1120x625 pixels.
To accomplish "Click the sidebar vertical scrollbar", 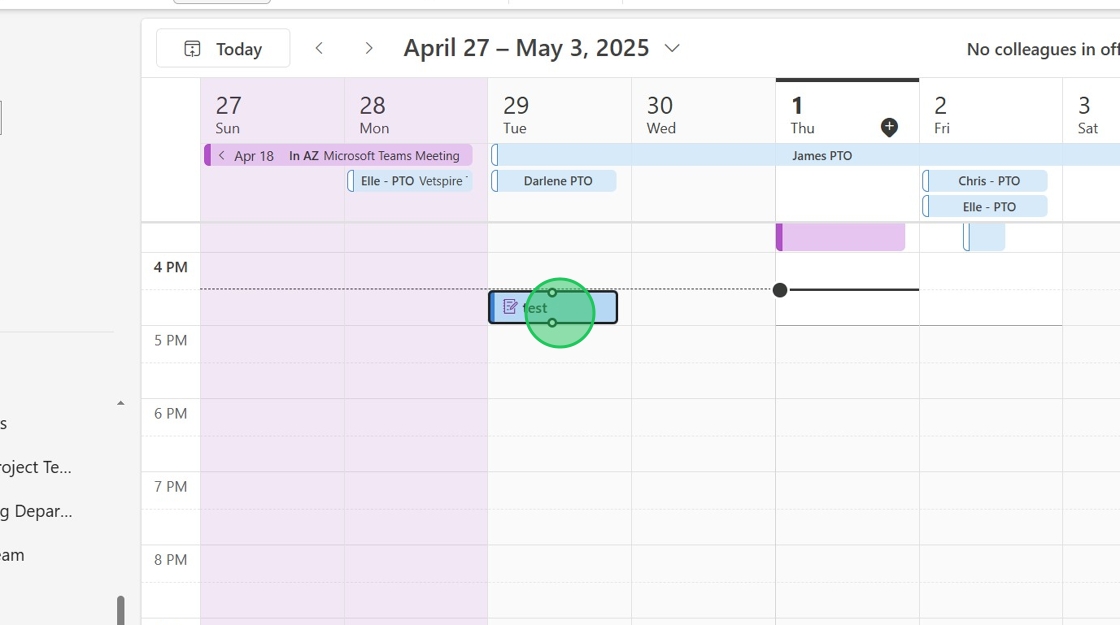I will (121, 610).
